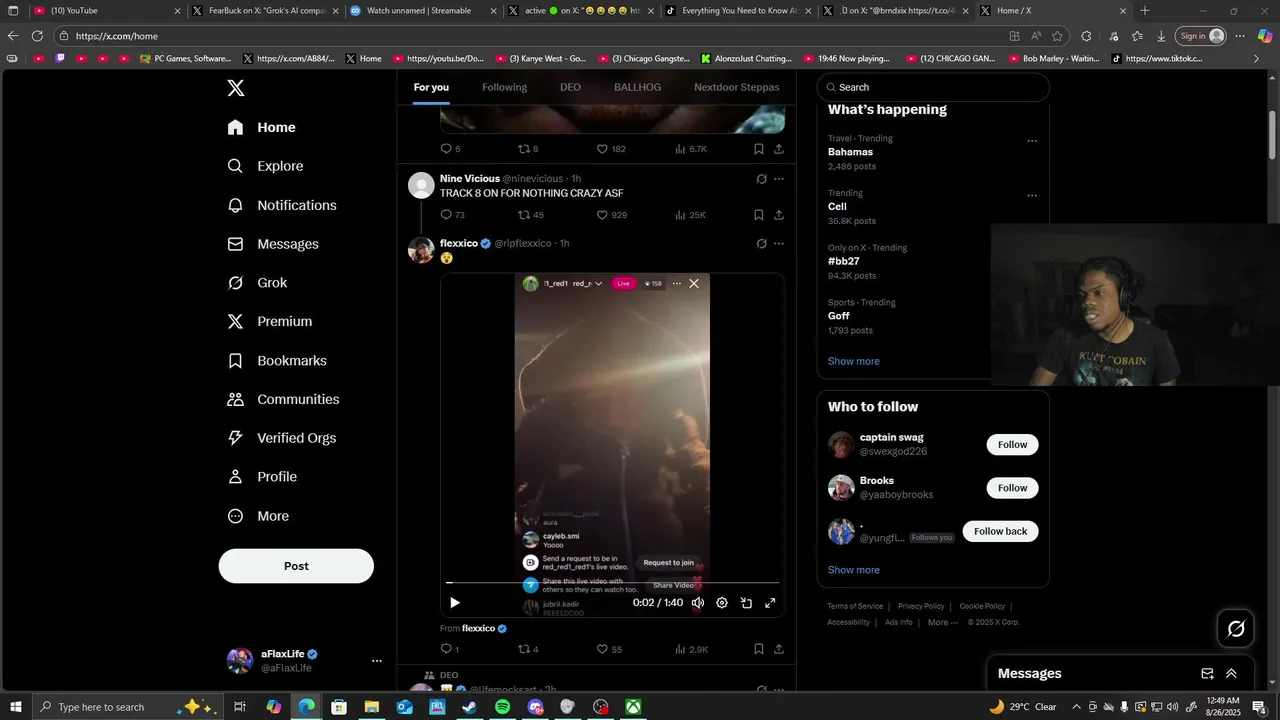Open Steam from the taskbar

pos(470,707)
